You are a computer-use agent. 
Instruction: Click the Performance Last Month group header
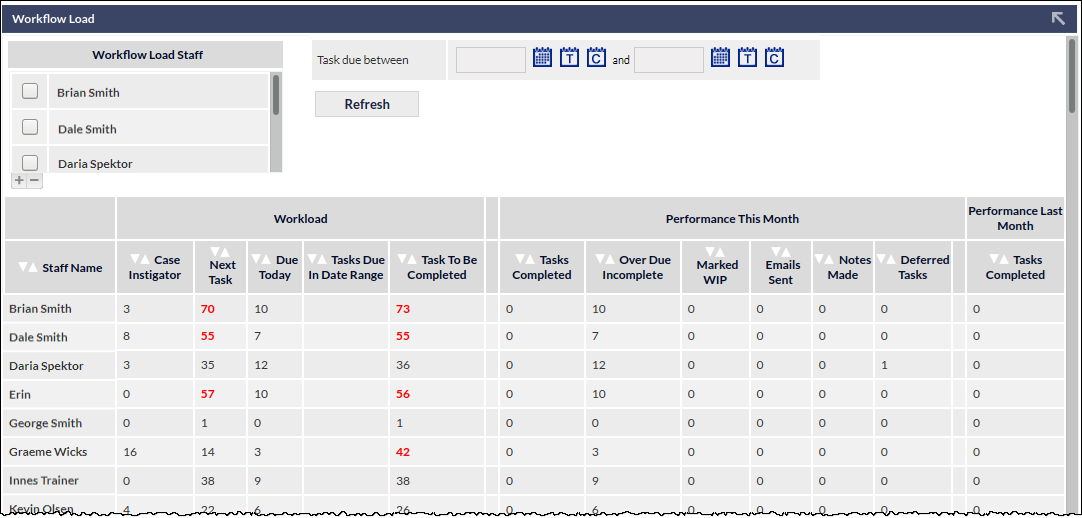click(x=1015, y=218)
